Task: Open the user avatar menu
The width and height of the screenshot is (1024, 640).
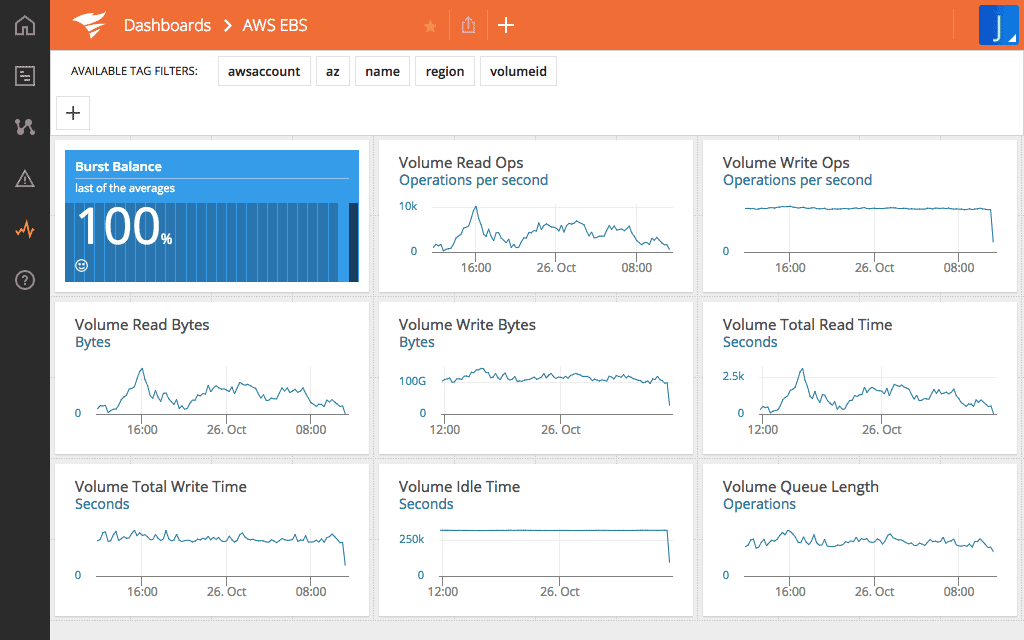Action: click(999, 25)
